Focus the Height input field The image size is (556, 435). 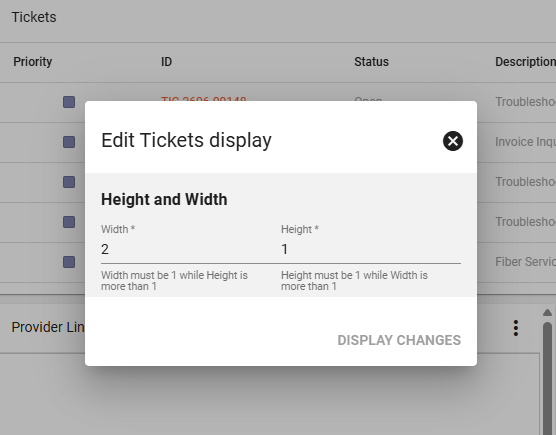point(371,249)
